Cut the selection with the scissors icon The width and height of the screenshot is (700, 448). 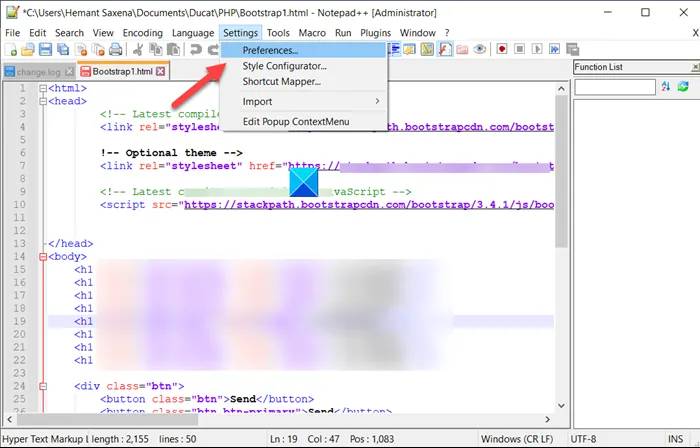coord(138,50)
